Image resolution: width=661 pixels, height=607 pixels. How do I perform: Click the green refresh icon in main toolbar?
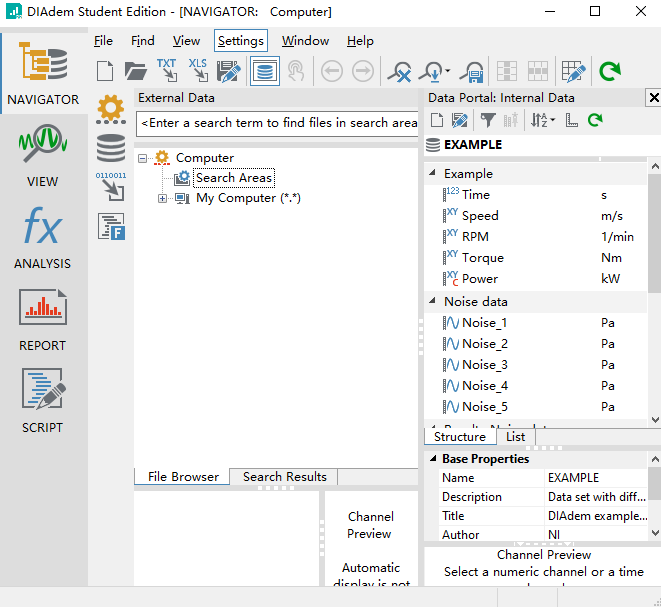point(609,71)
